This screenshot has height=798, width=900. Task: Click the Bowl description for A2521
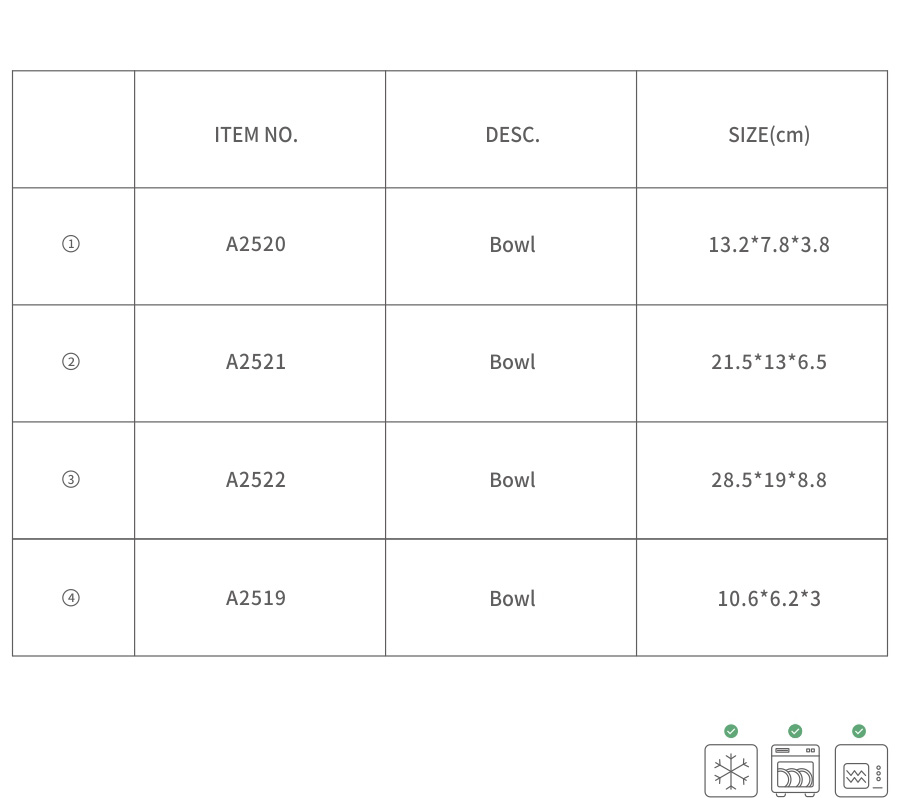(512, 362)
